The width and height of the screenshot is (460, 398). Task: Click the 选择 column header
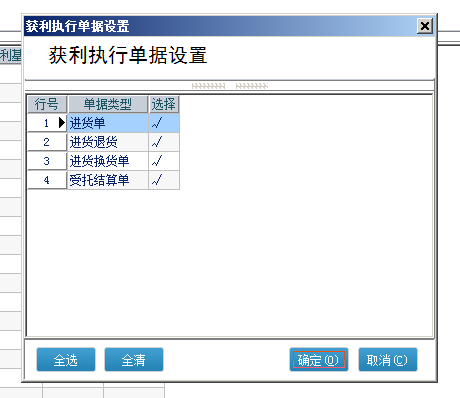coord(164,104)
